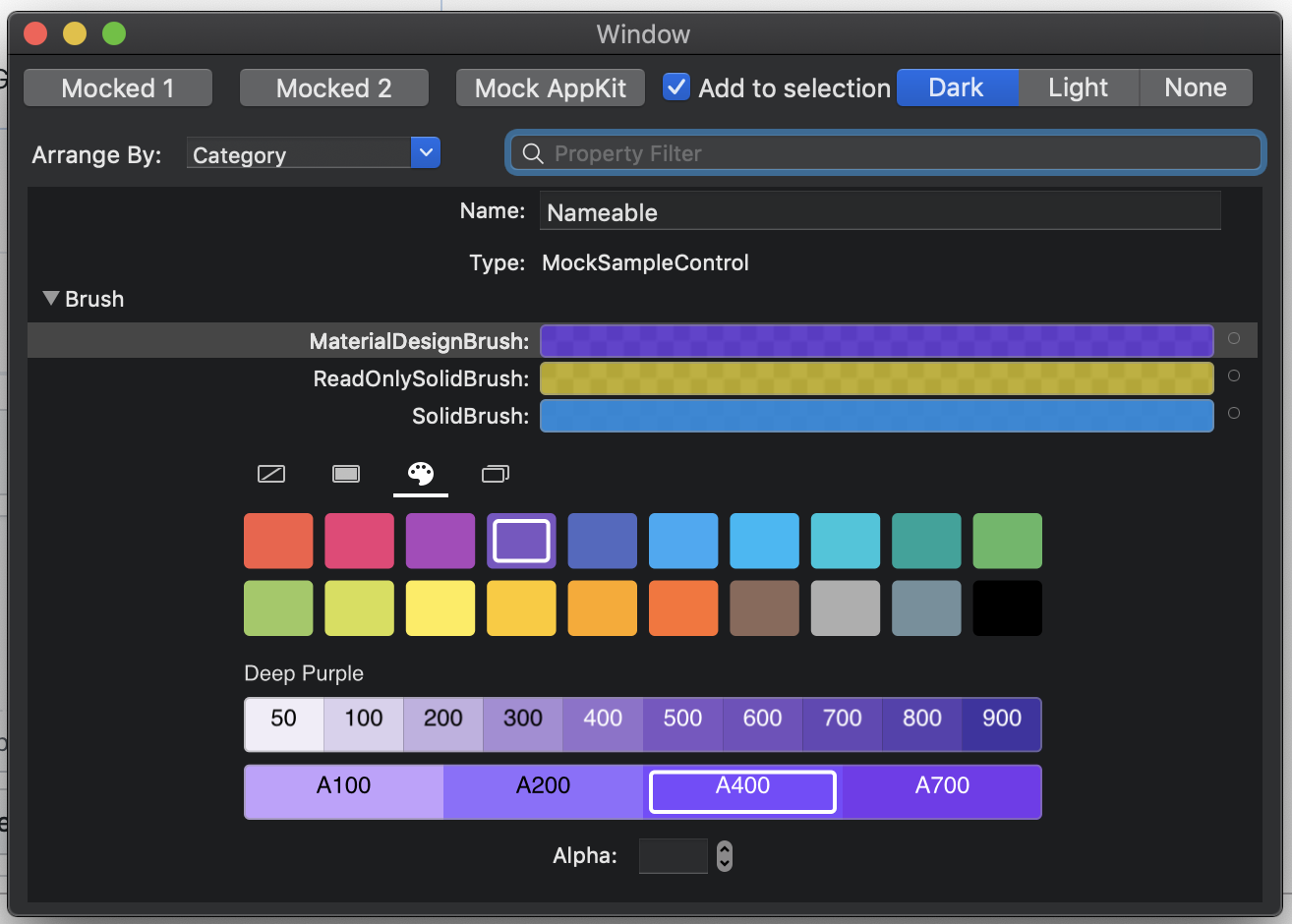
Task: Select the Deep Purple 900 shade
Action: coord(1001,719)
